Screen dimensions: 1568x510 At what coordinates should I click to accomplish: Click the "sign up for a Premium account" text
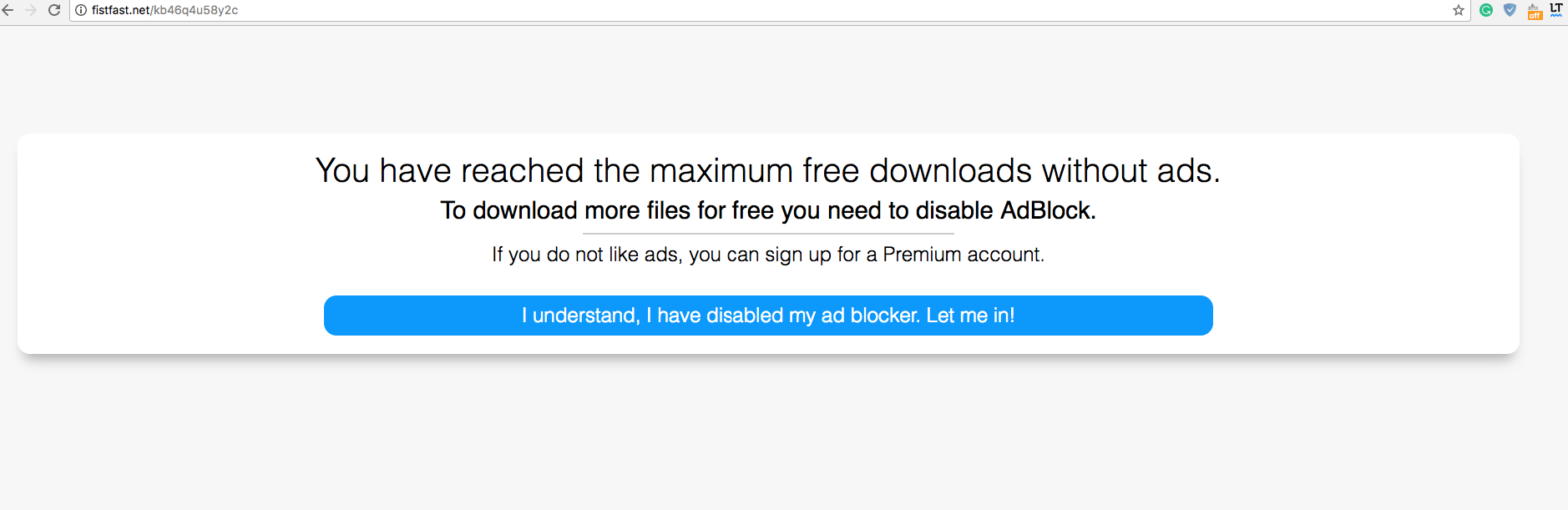(907, 255)
